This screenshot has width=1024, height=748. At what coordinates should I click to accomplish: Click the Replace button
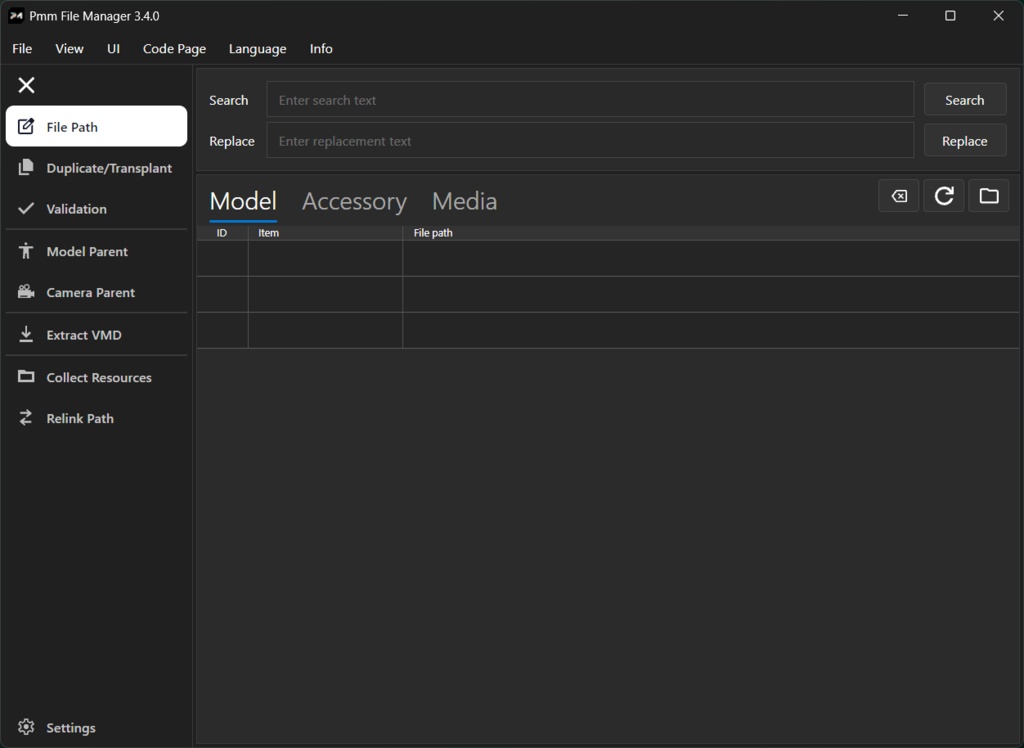click(x=965, y=141)
